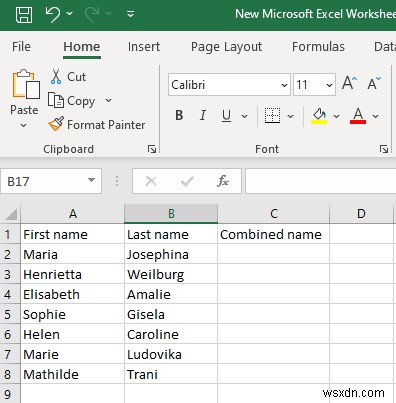The height and width of the screenshot is (403, 396).
Task: Open the Fill Color palette arrow
Action: [x=336, y=116]
